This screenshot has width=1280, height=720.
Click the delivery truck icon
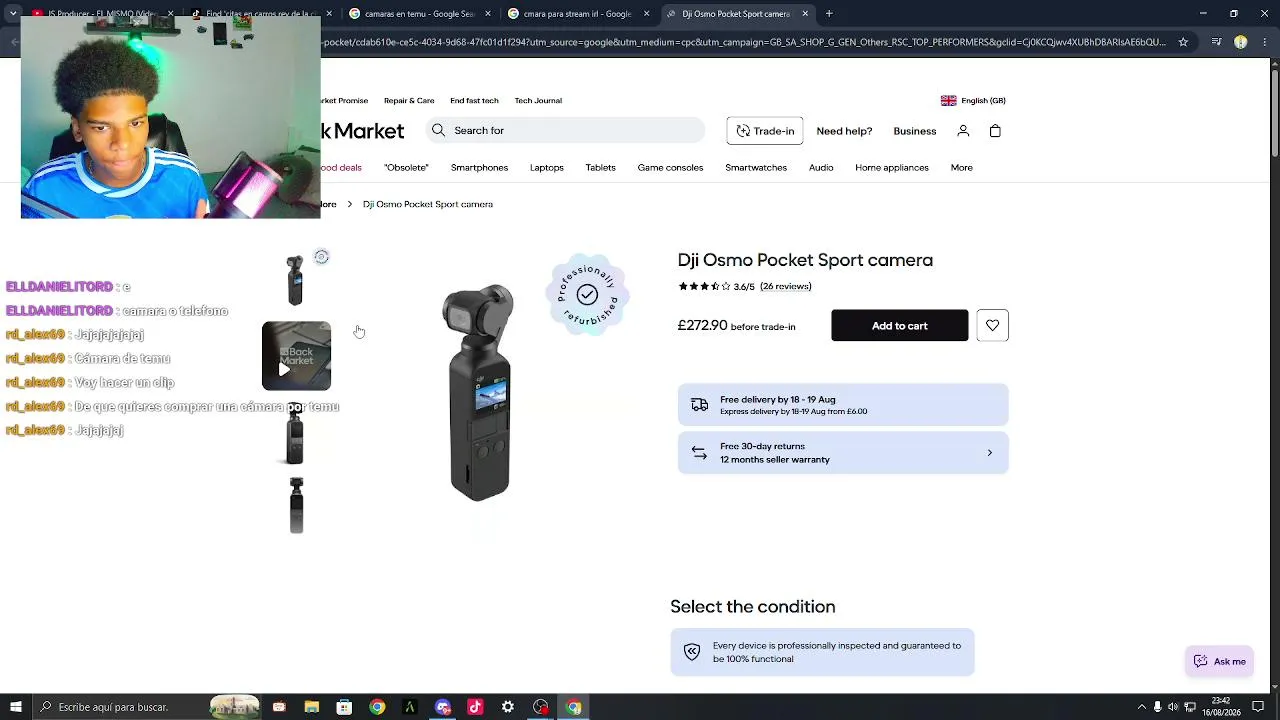[x=700, y=405]
